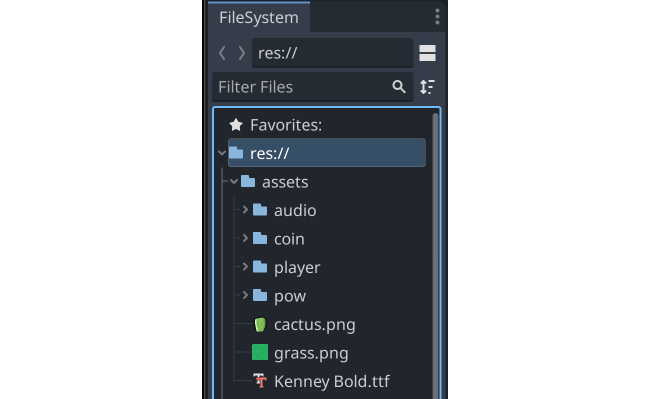Click the cactus.png thumbnail icon

tap(260, 324)
